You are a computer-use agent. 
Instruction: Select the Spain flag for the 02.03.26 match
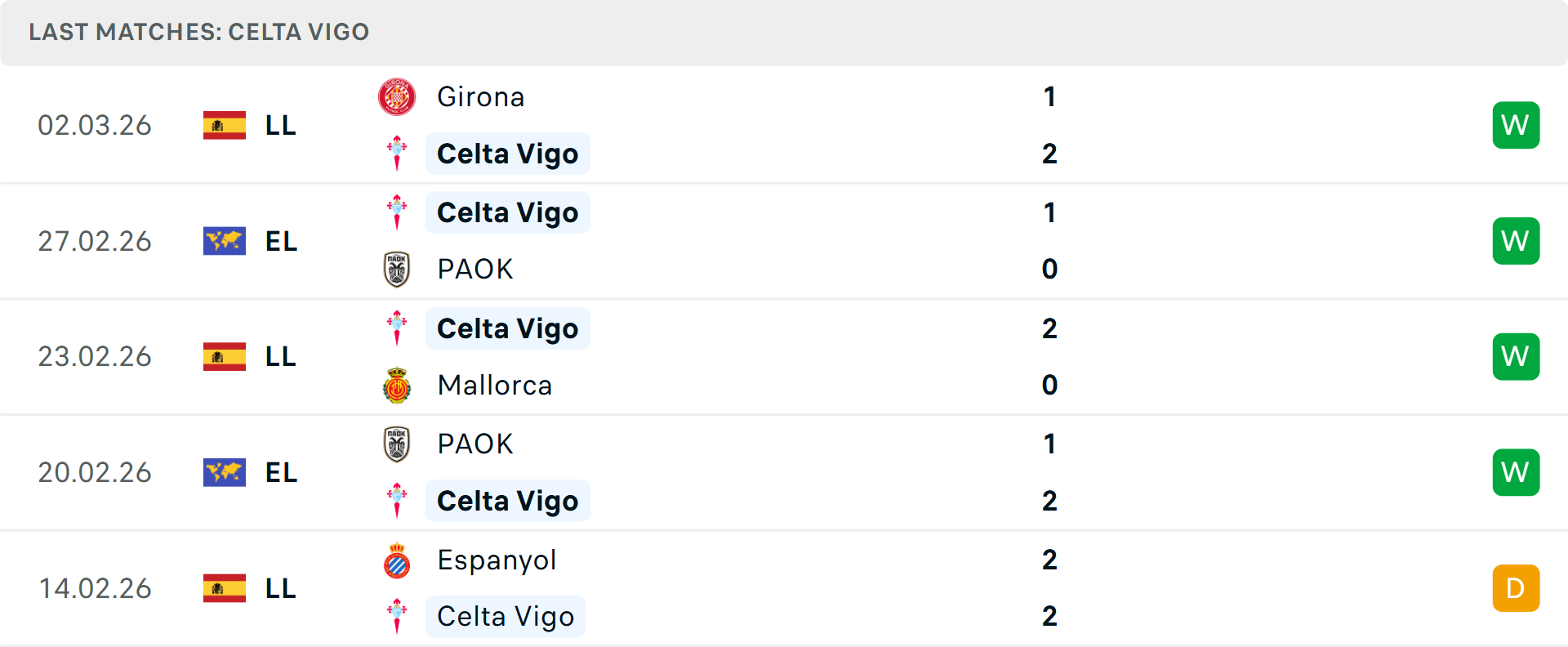click(224, 125)
